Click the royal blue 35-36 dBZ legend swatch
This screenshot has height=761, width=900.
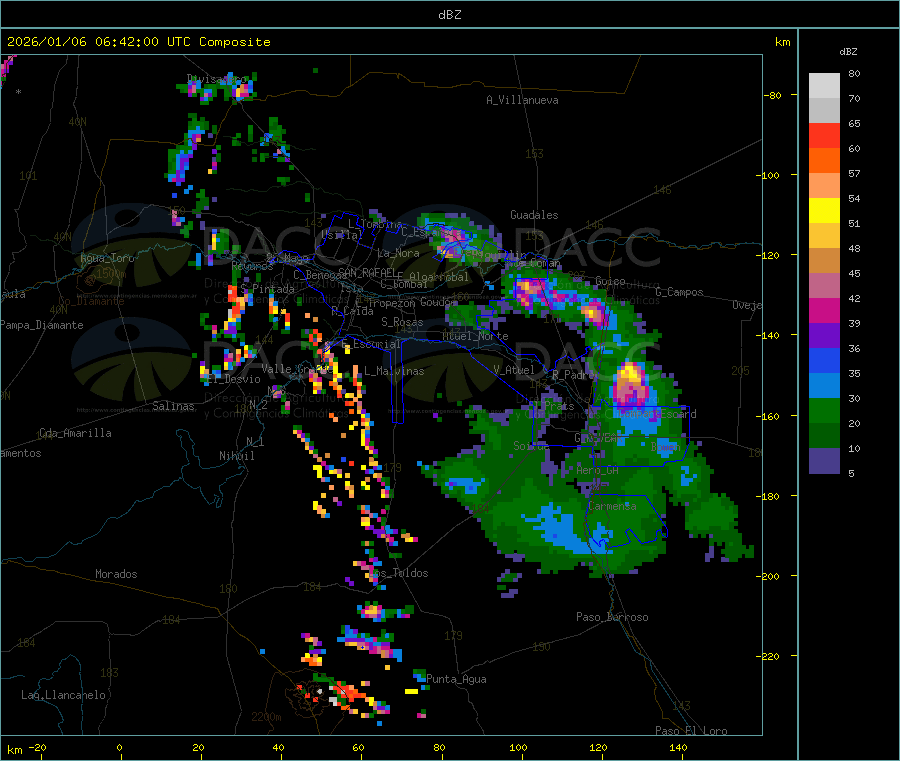pyautogui.click(x=824, y=360)
